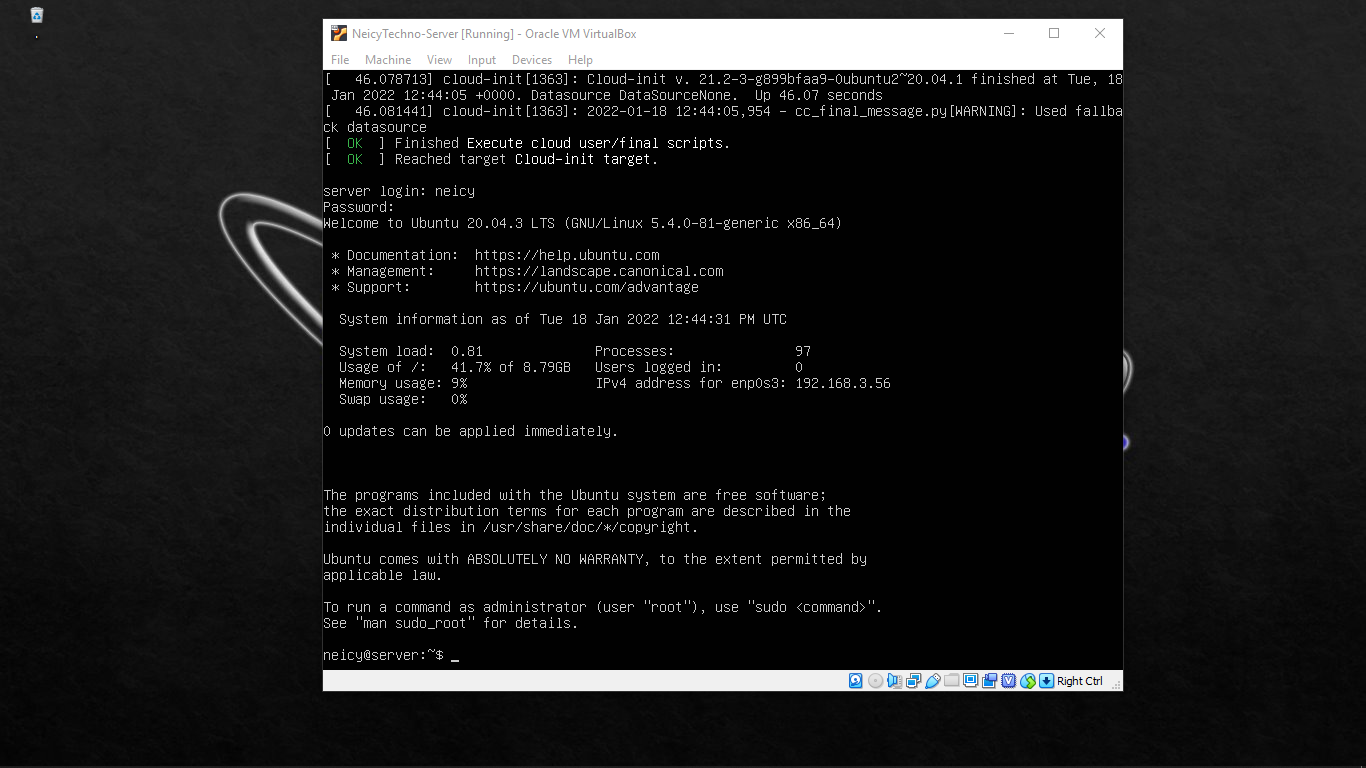Click the VirtualBox app icon in title bar

click(338, 33)
